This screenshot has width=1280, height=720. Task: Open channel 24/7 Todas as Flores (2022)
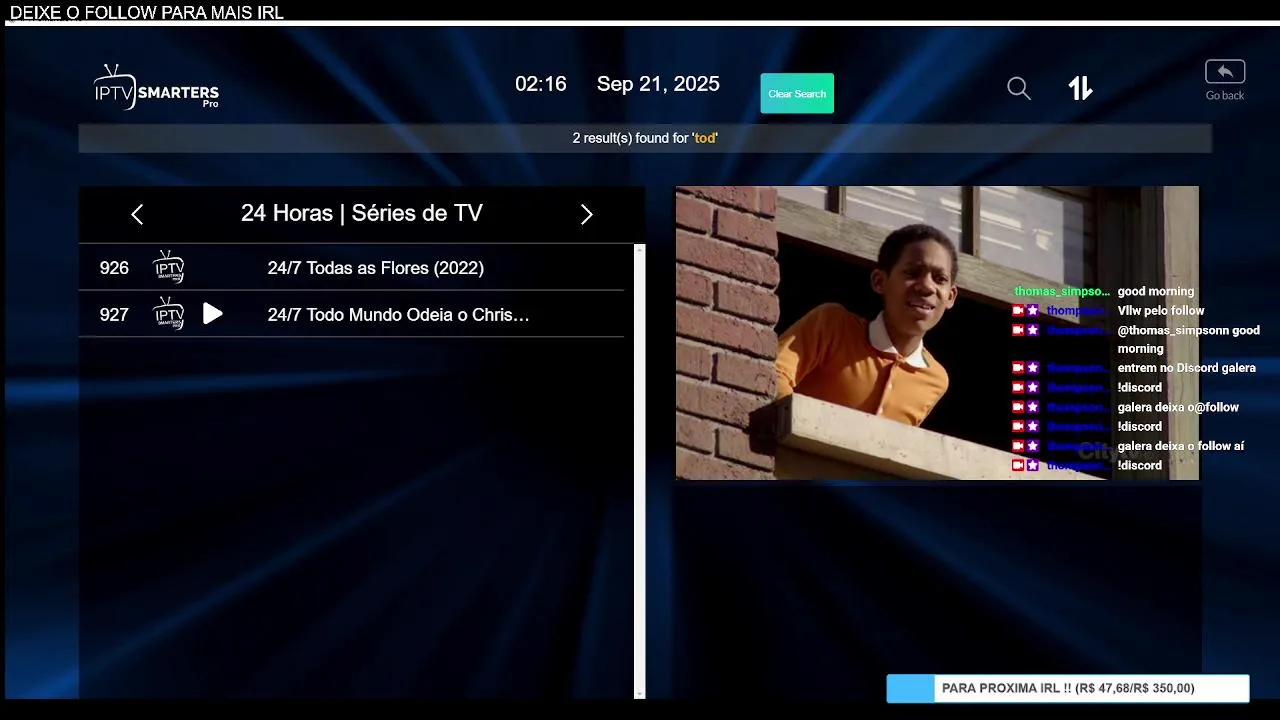pos(351,268)
